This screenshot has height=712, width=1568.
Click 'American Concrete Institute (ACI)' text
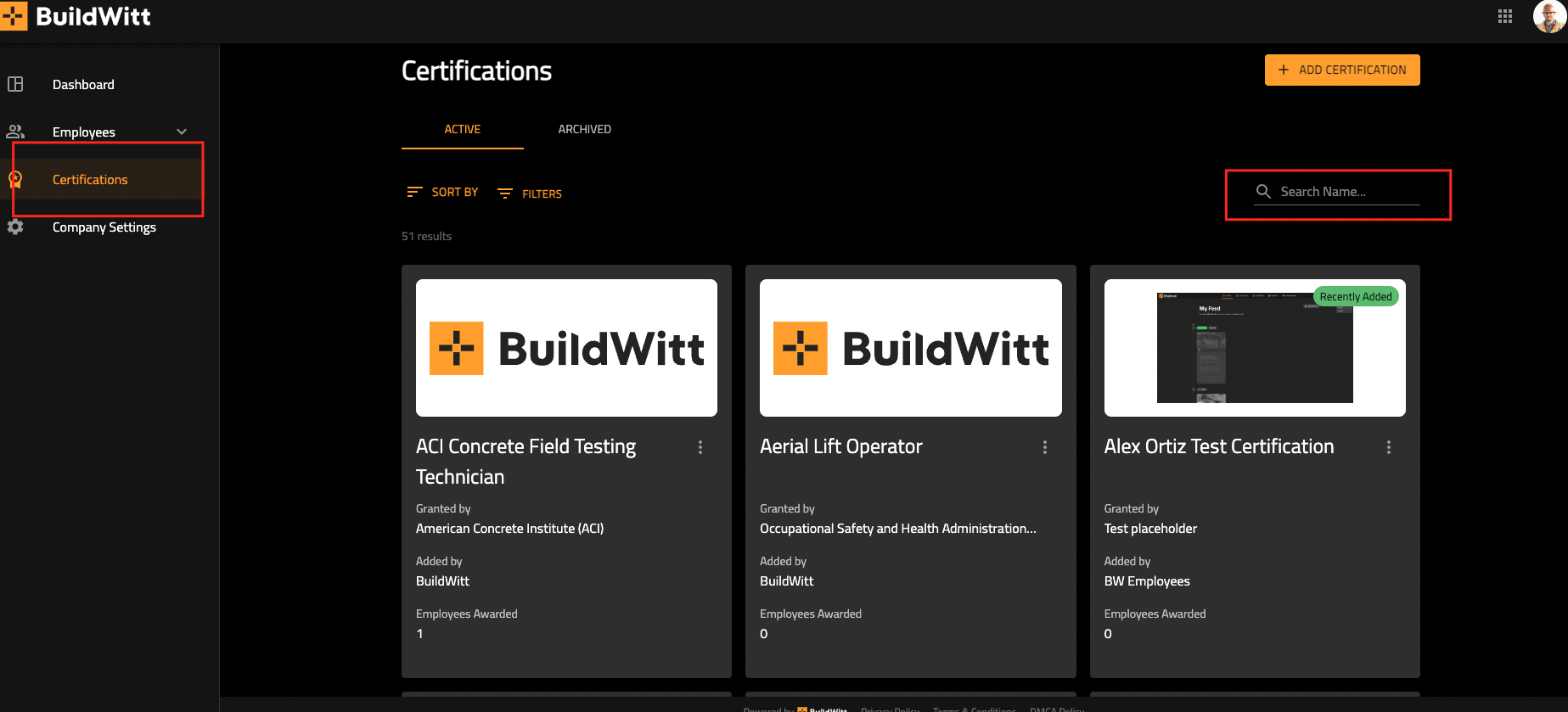[x=510, y=529]
